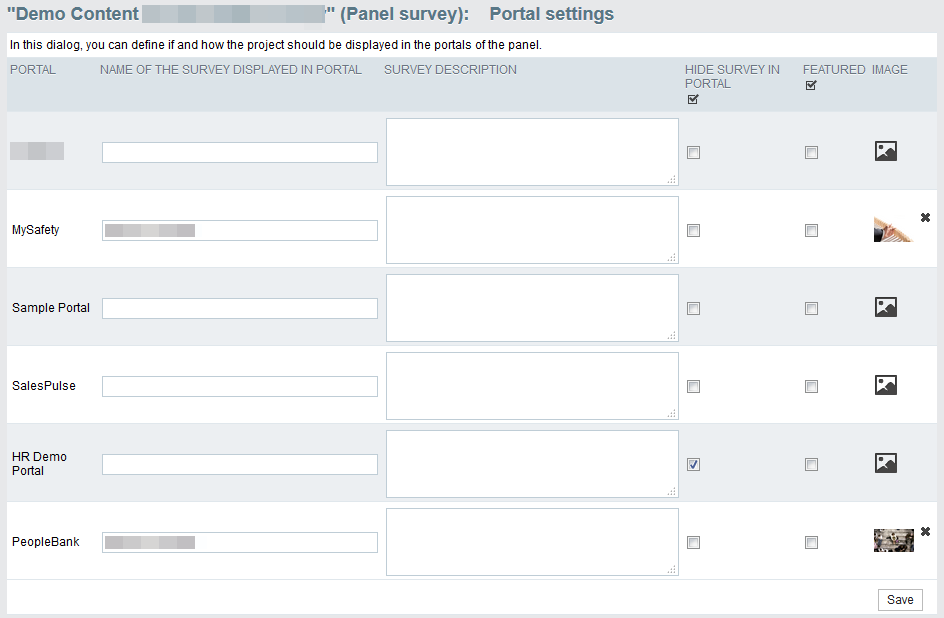This screenshot has width=944, height=618.
Task: Mark SalesPulse as featured
Action: pyautogui.click(x=812, y=386)
